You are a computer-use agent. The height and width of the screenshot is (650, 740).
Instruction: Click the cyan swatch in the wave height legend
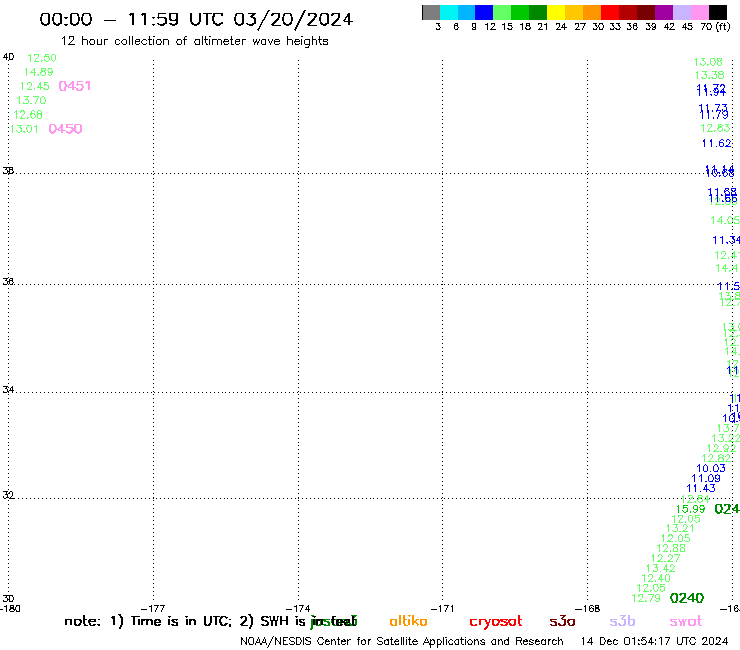pos(449,12)
